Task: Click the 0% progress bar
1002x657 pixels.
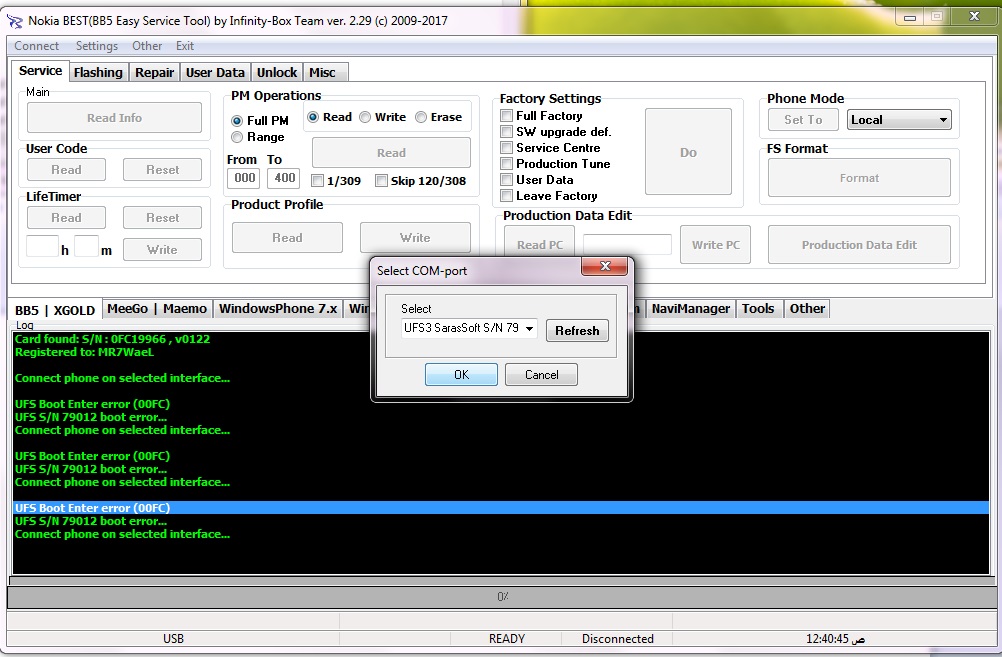Action: [x=501, y=597]
